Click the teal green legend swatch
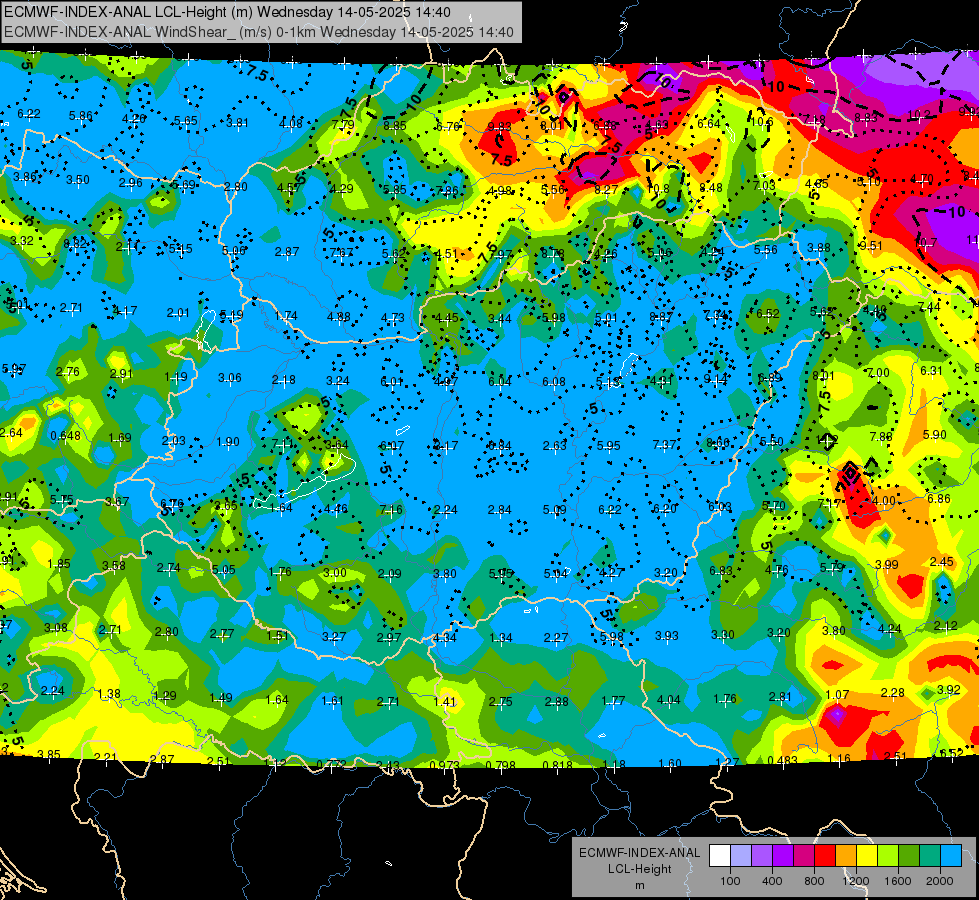 click(x=930, y=856)
